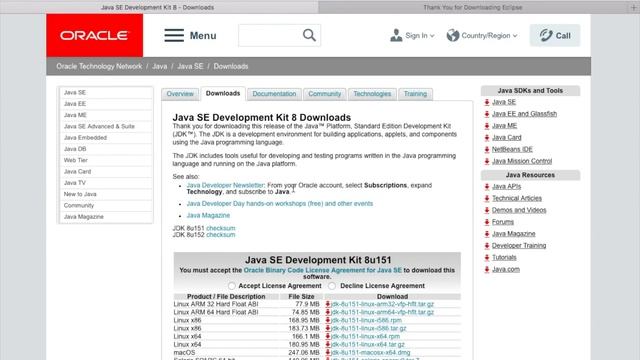This screenshot has width=640, height=360.
Task: Click download icon for linux-i586.rpm file
Action: point(327,320)
